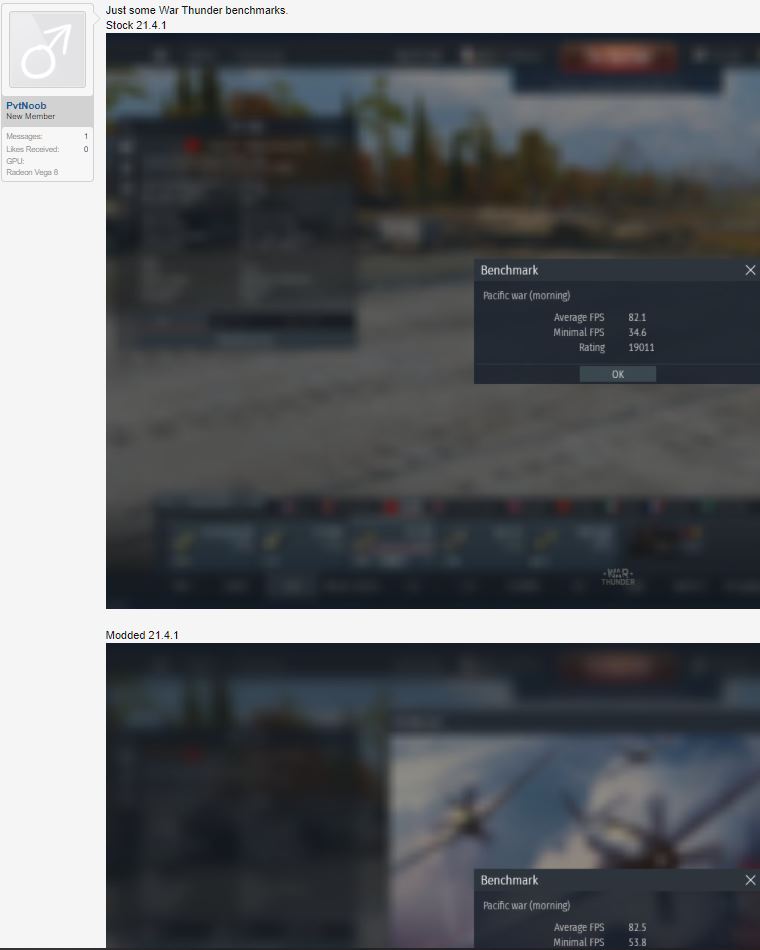Click the 'New Member' user title
The height and width of the screenshot is (950, 760).
coord(30,116)
